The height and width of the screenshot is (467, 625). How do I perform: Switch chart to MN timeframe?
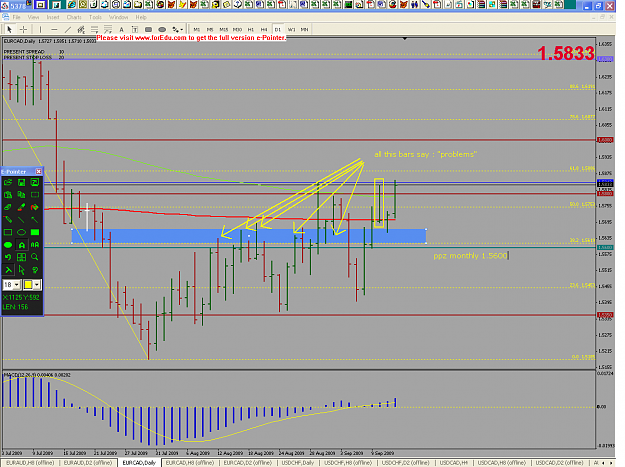[x=305, y=29]
